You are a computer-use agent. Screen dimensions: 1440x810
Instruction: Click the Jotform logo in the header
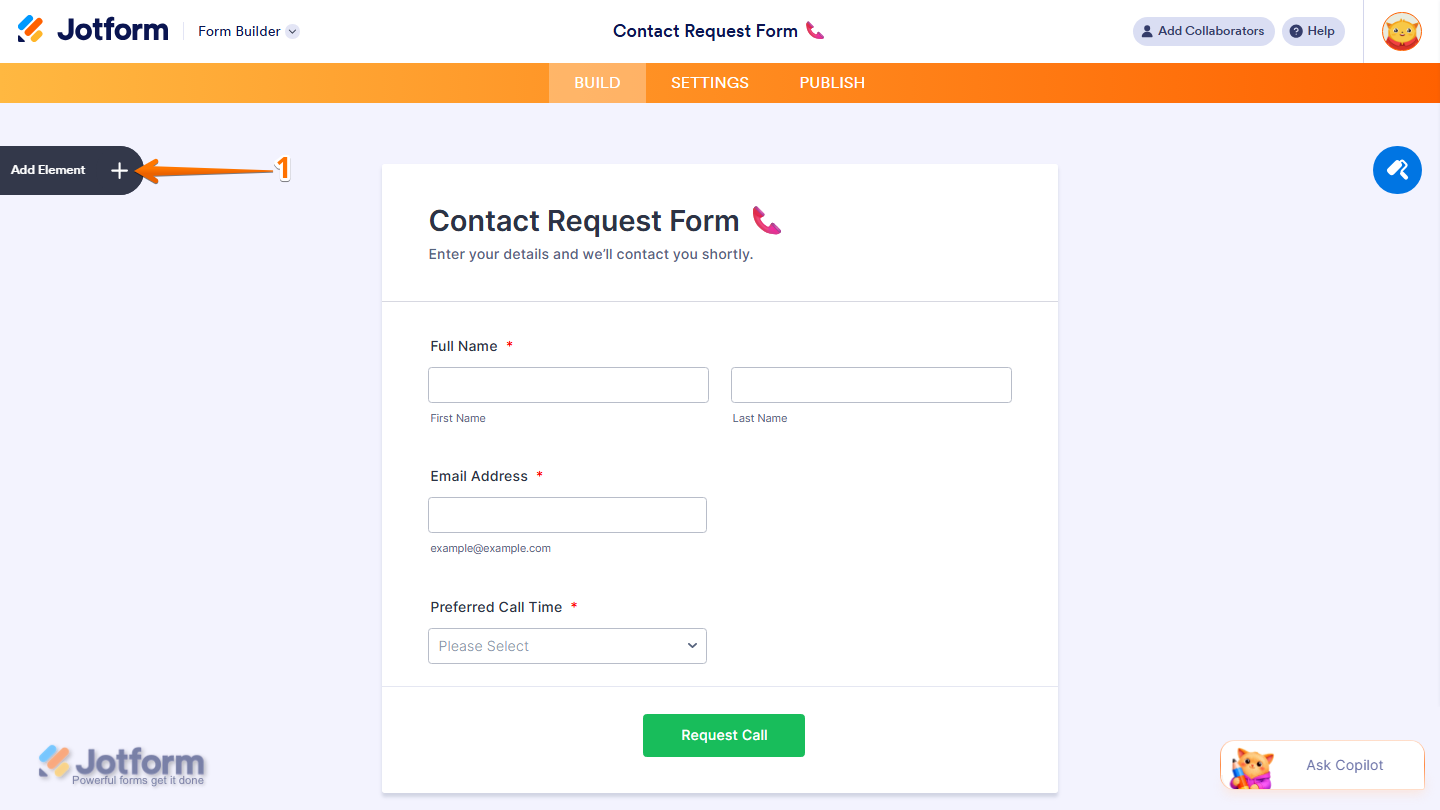pyautogui.click(x=93, y=29)
